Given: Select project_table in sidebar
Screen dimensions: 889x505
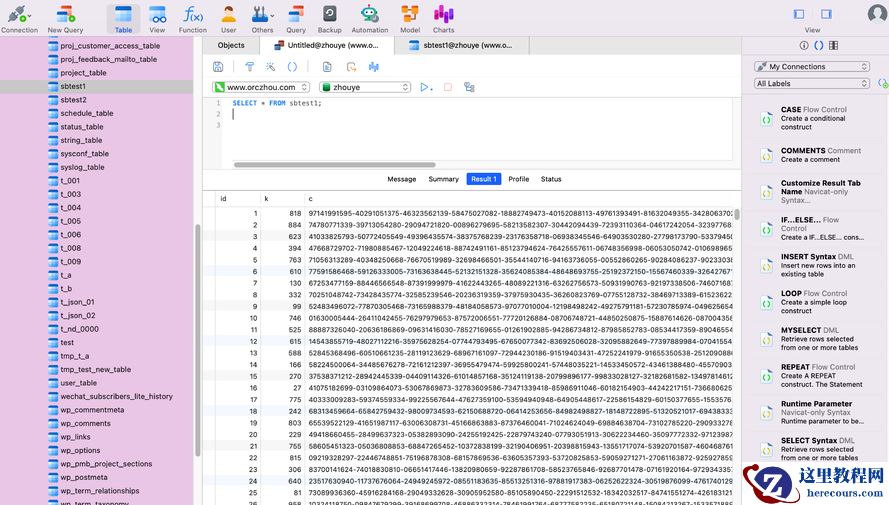Looking at the screenshot, I should click(96, 73).
